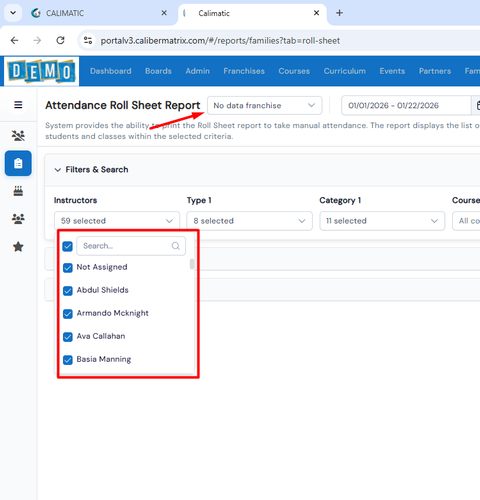Viewport: 480px width, 500px height.
Task: Open the Franchises menu
Action: (x=244, y=71)
